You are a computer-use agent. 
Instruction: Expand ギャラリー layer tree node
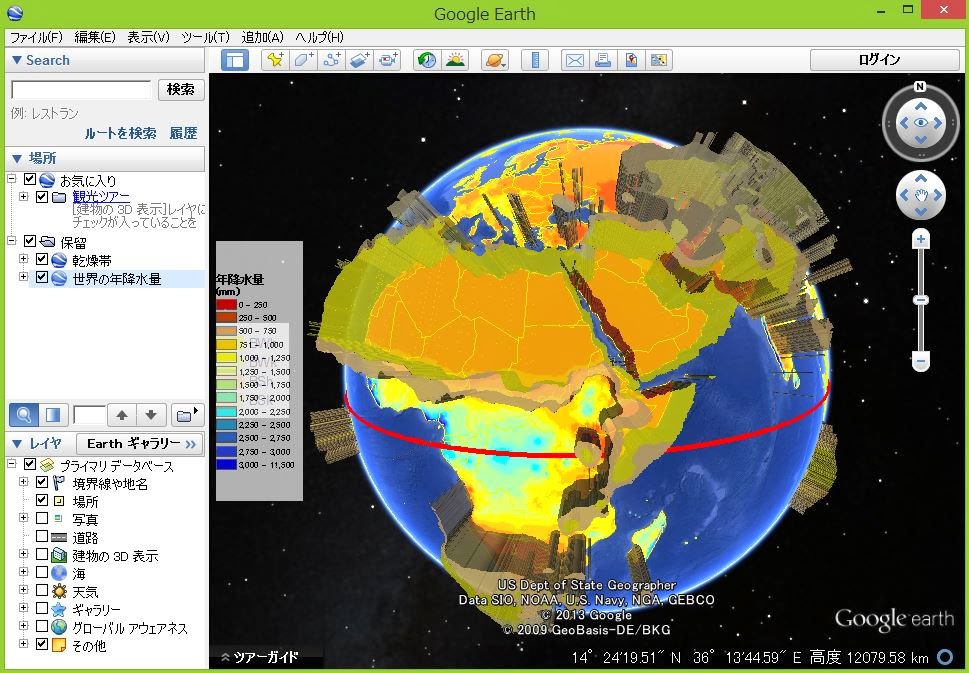pyautogui.click(x=23, y=607)
